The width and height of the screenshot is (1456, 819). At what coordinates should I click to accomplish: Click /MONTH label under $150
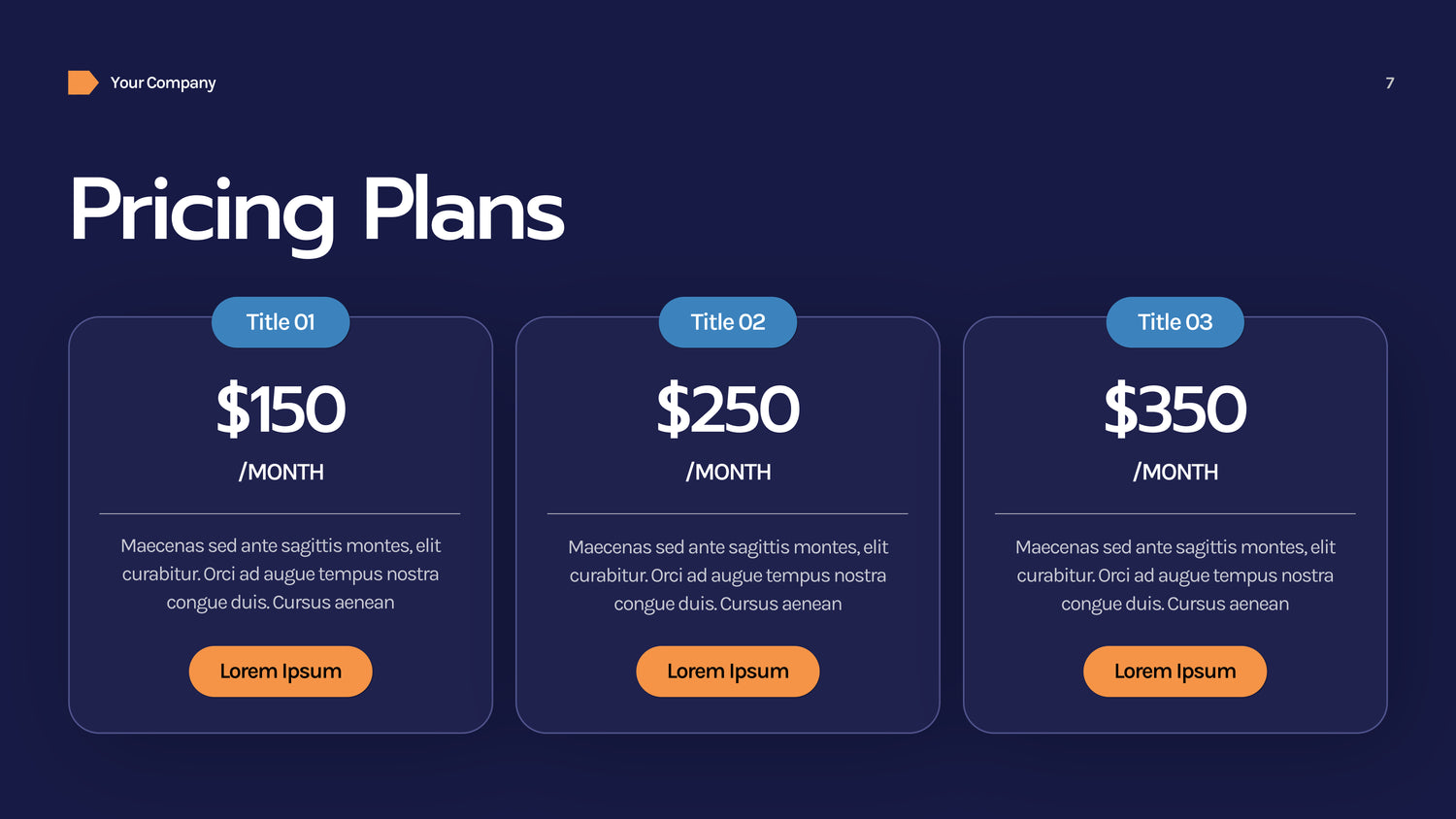coord(281,473)
